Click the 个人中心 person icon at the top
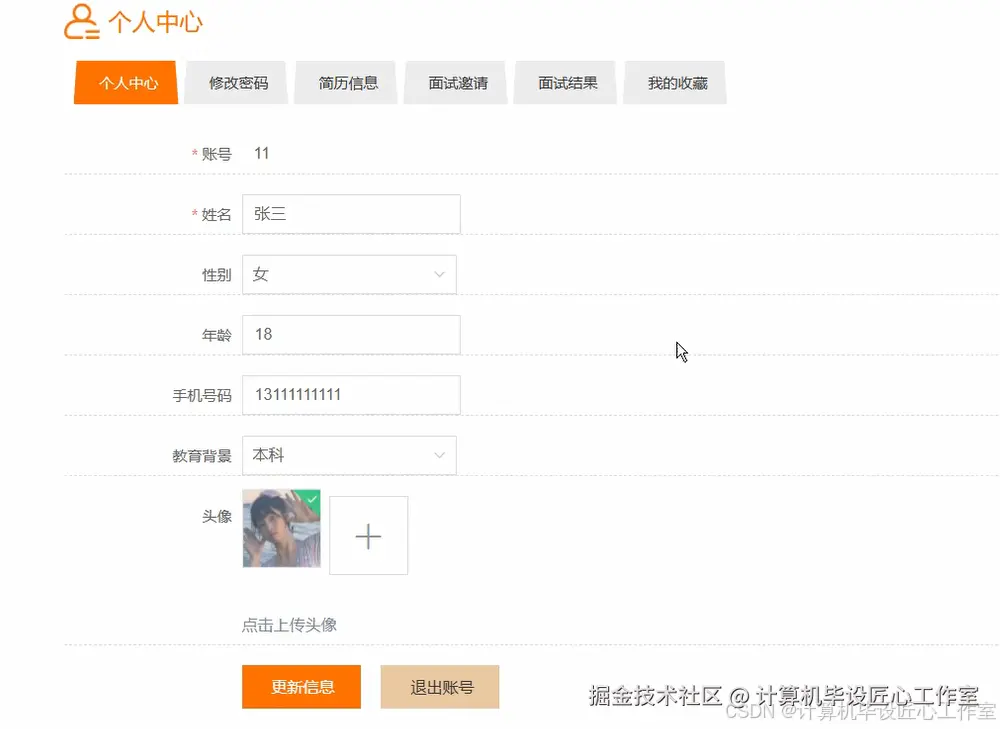The height and width of the screenshot is (729, 1000). point(82,22)
